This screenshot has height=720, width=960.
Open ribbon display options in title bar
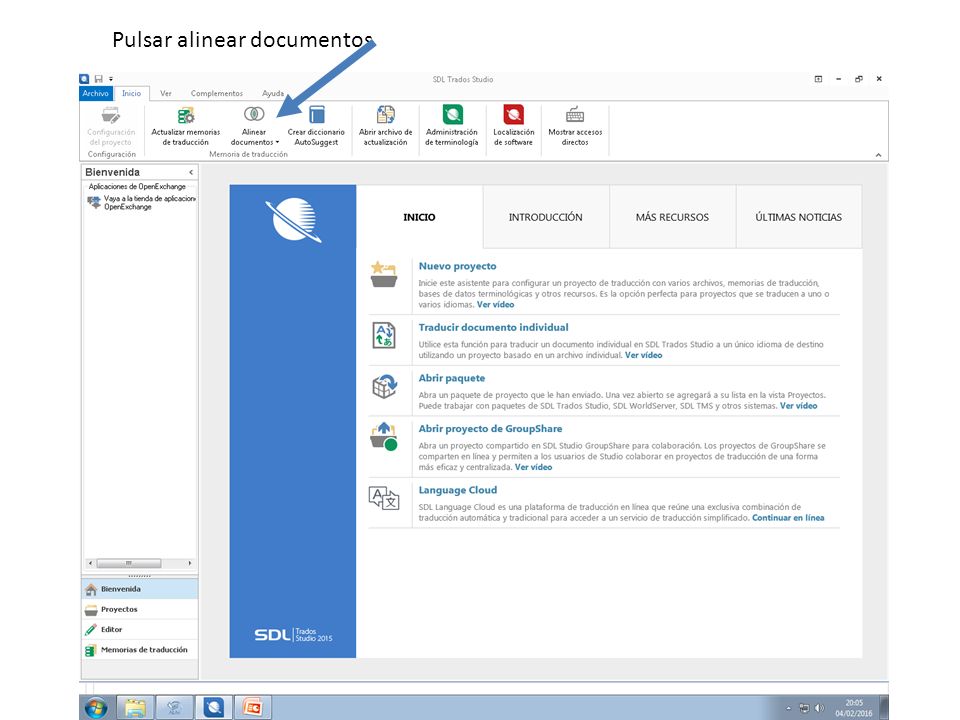coord(818,79)
